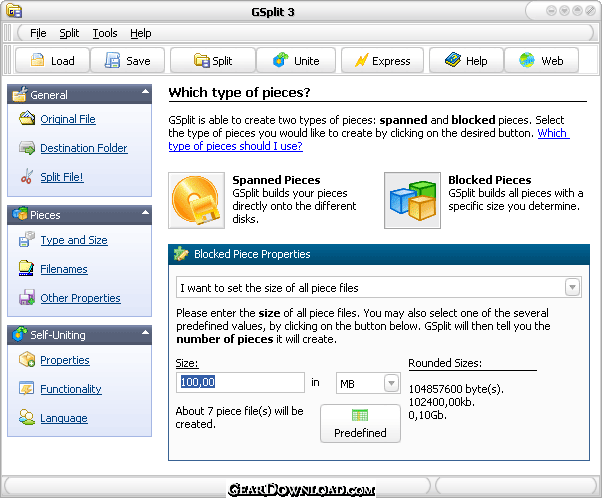Click the toolbar grip handle
Screen dimensions: 602x498
[7, 60]
